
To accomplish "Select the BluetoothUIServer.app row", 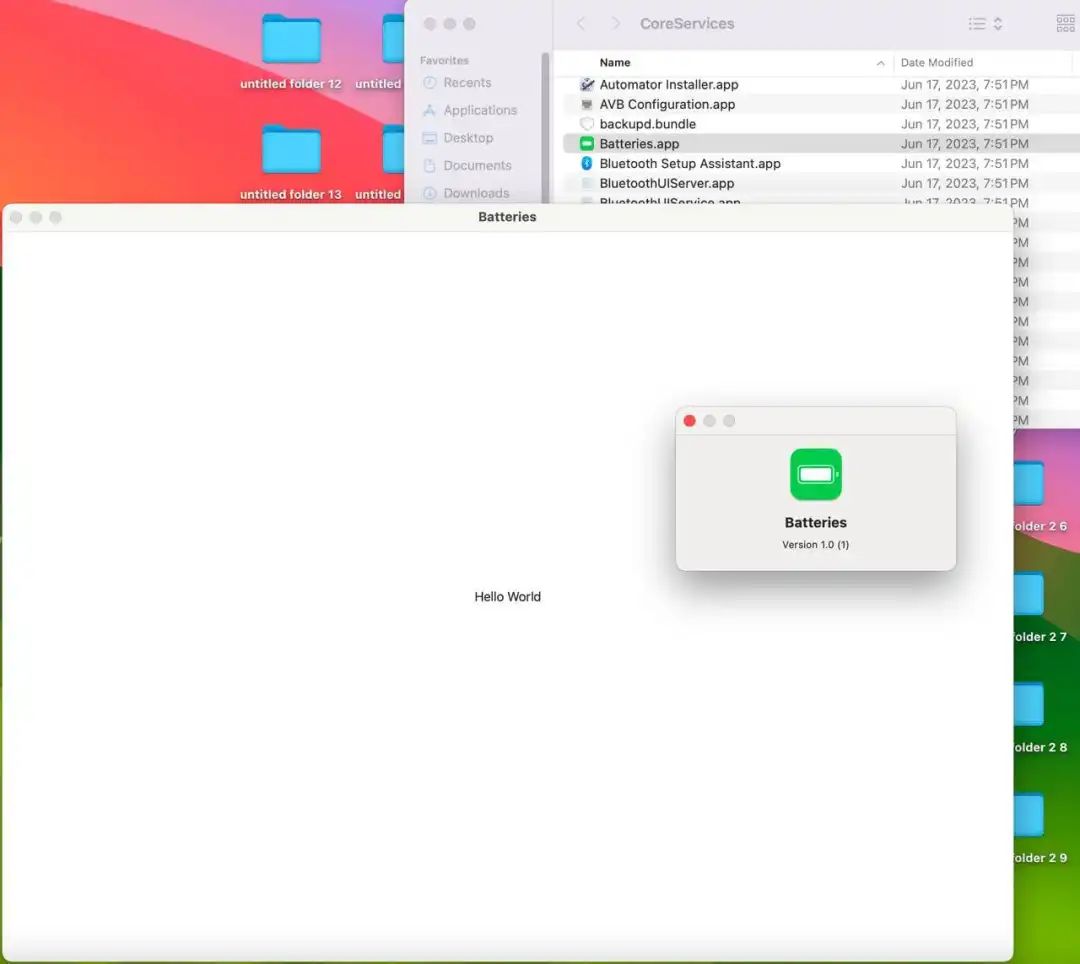I will pos(666,183).
